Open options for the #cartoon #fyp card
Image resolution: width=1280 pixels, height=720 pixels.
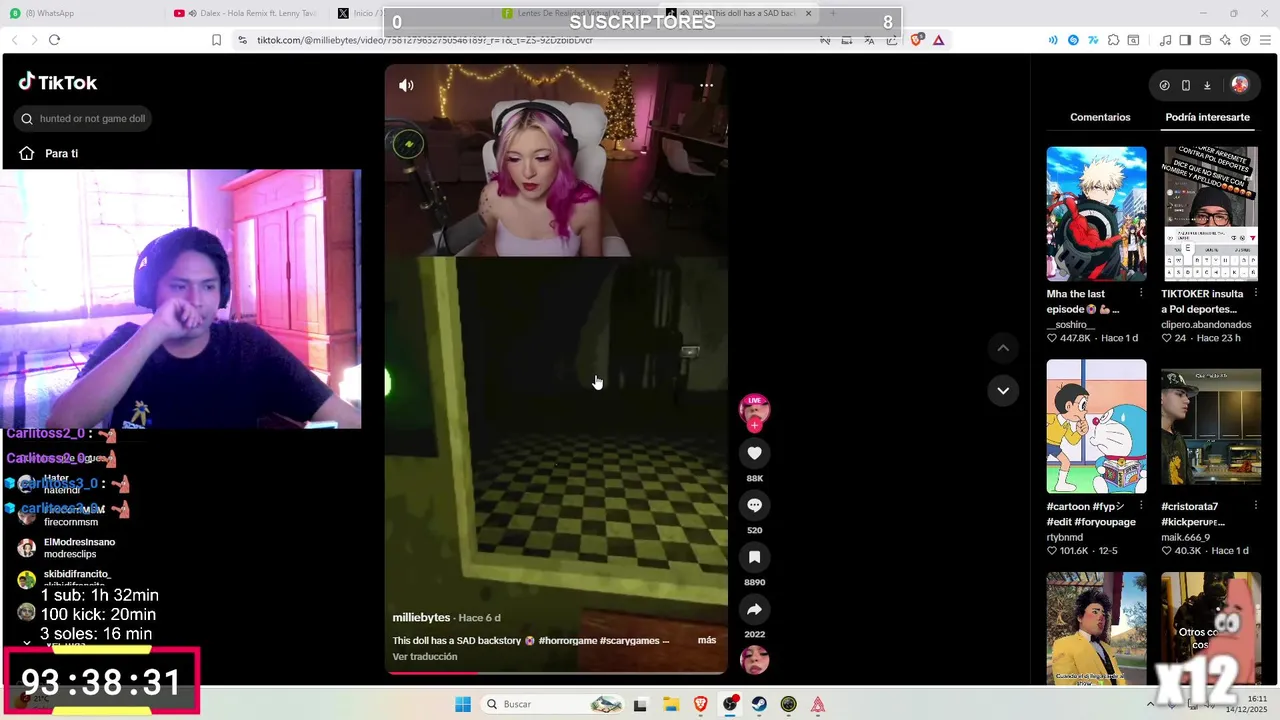point(1141,506)
